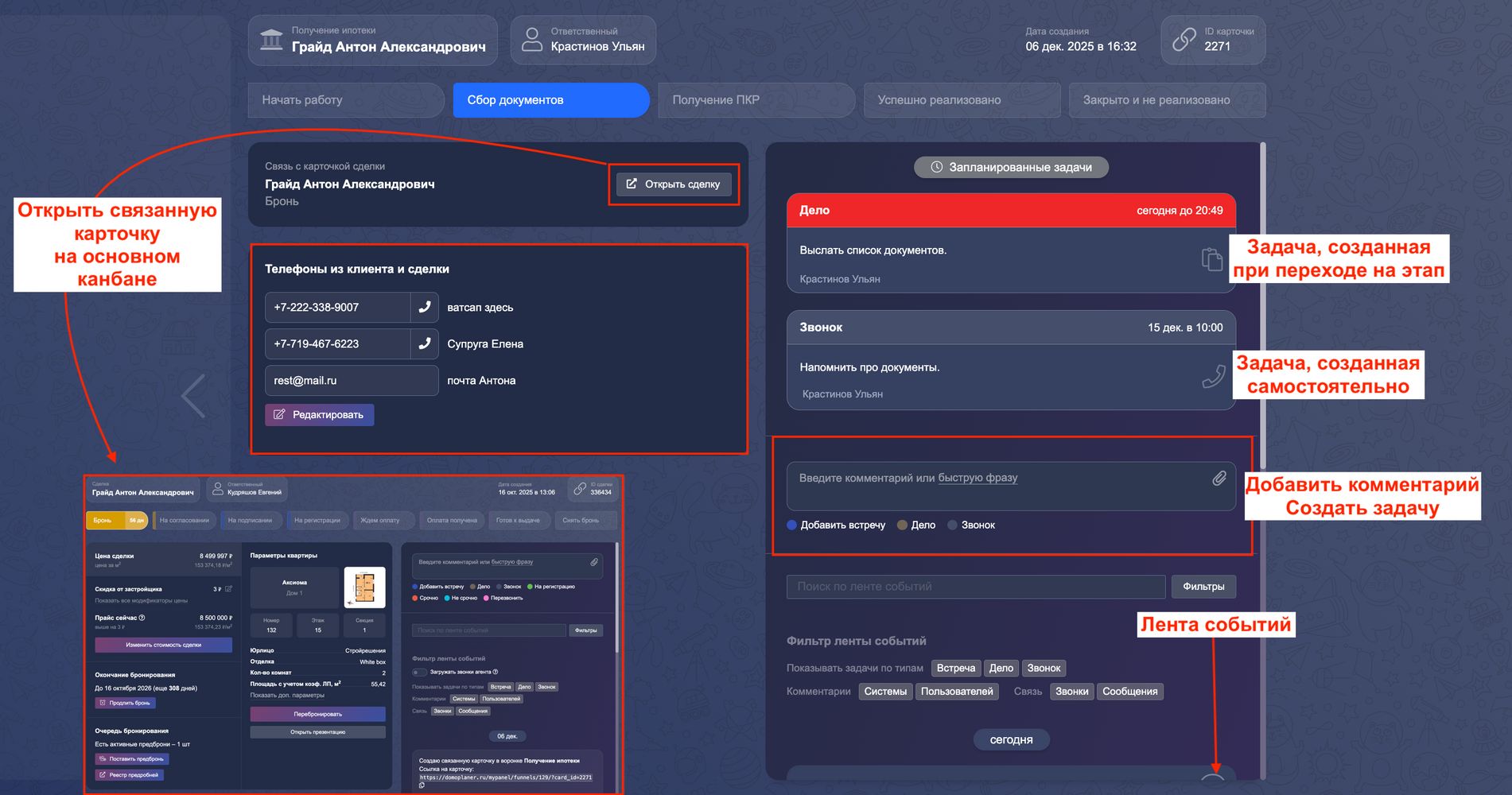The image size is (1512, 795).
Task: Attach a file with the paperclip icon
Action: (x=1219, y=478)
